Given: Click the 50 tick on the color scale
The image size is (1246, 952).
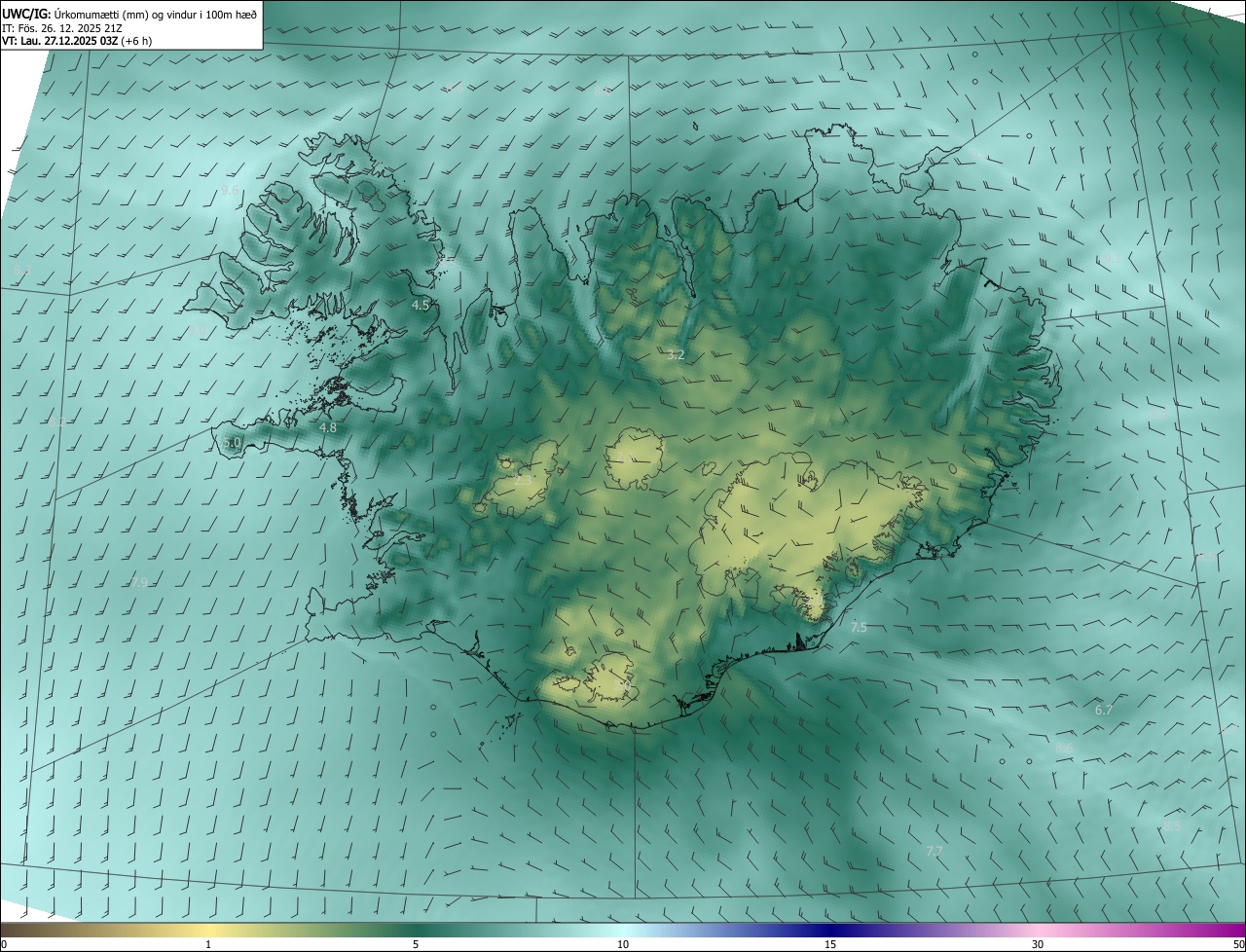Looking at the screenshot, I should click(x=1238, y=944).
